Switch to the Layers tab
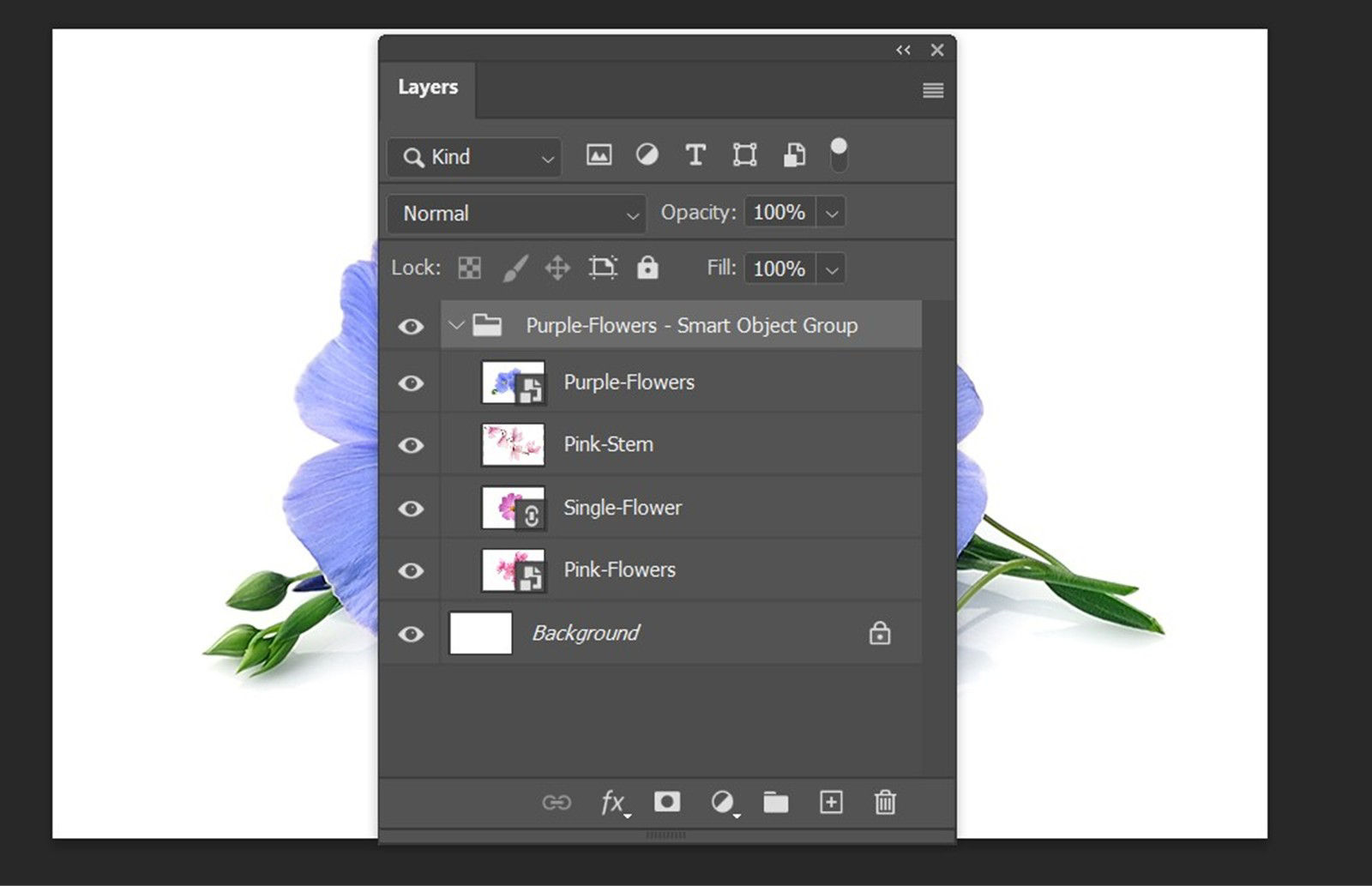This screenshot has height=886, width=1372. [x=426, y=87]
